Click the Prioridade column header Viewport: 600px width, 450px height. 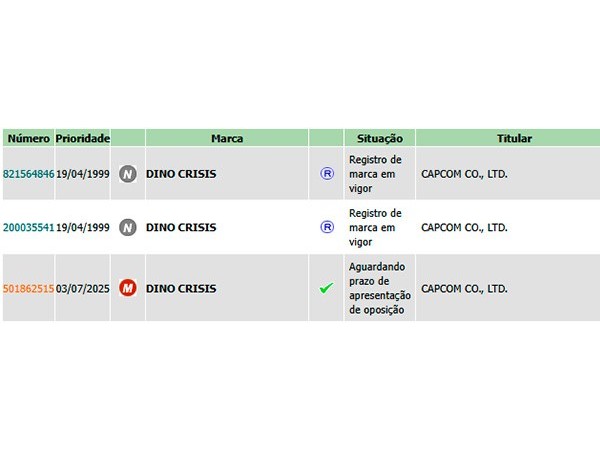83,138
